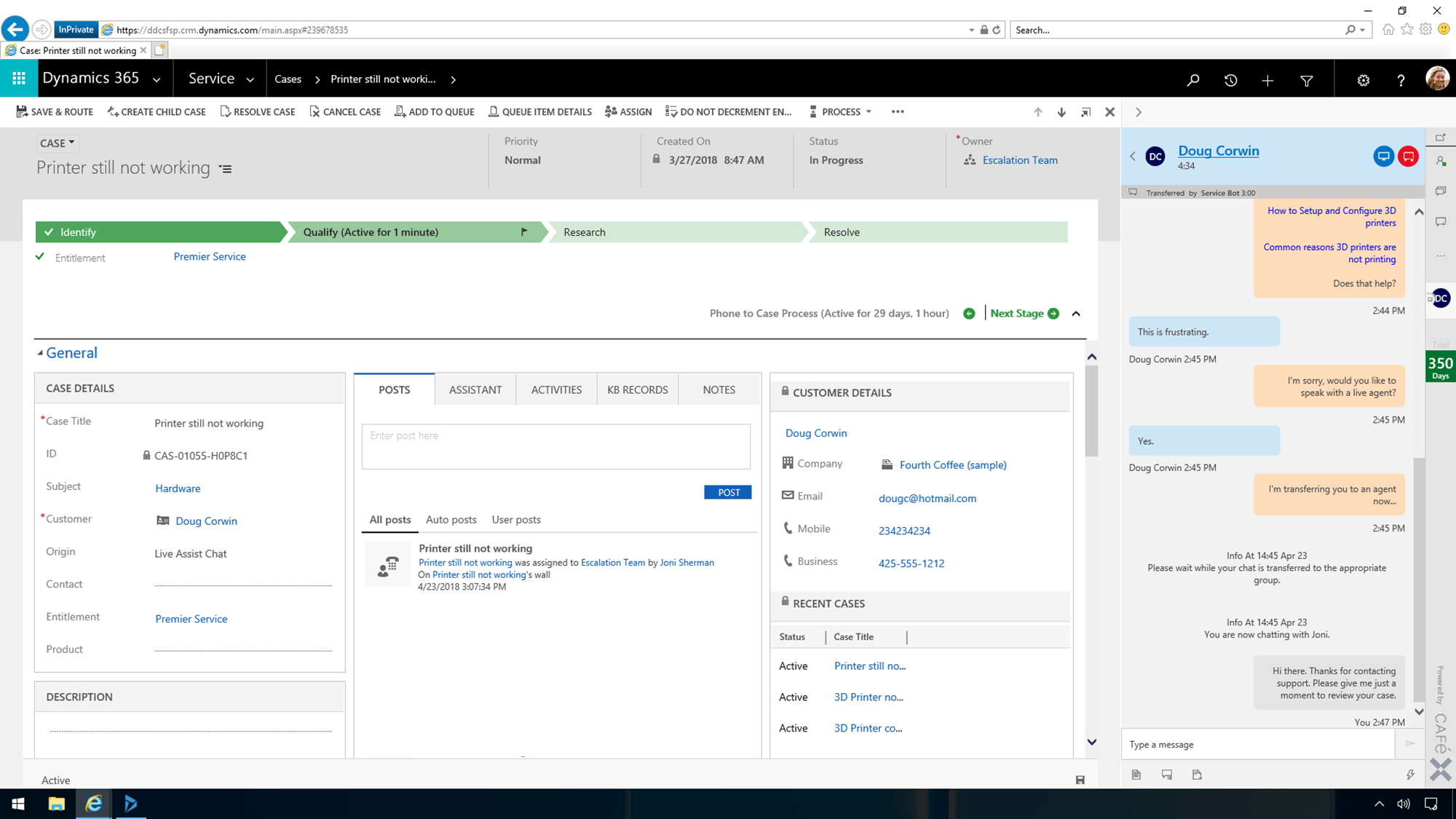Open the CASE form selector dropdown
This screenshot has width=1456, height=819.
(x=57, y=143)
